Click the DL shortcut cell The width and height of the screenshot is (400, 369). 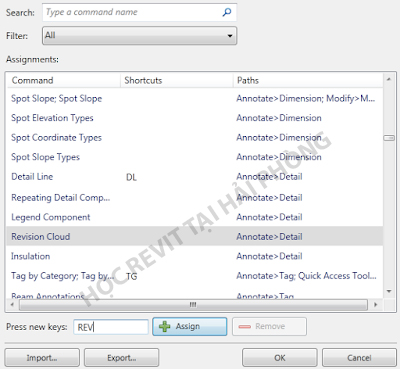[x=131, y=177]
